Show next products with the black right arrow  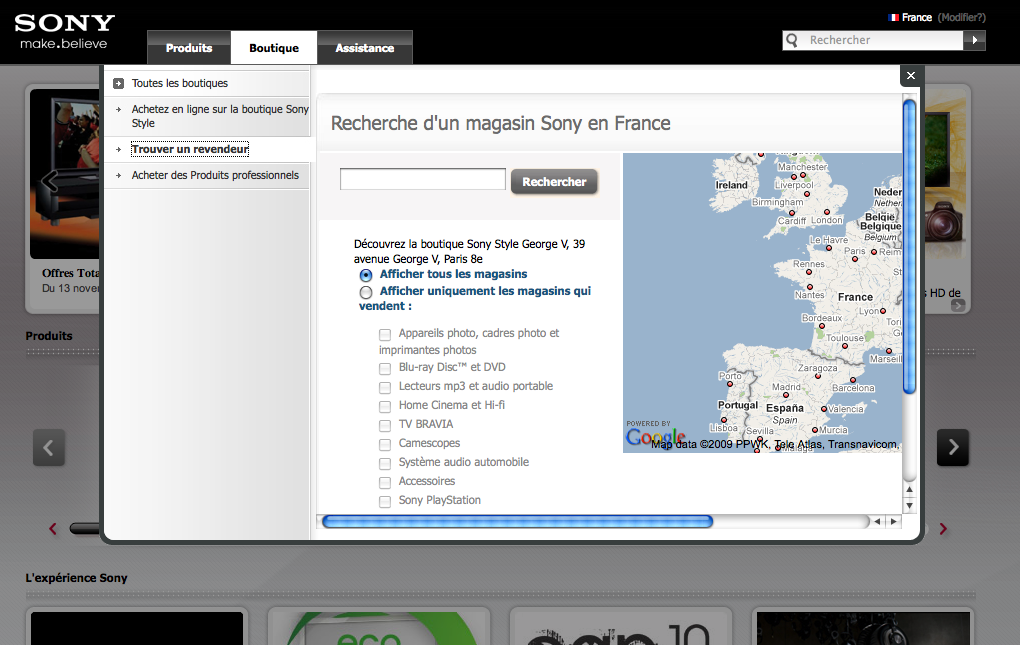(x=953, y=447)
